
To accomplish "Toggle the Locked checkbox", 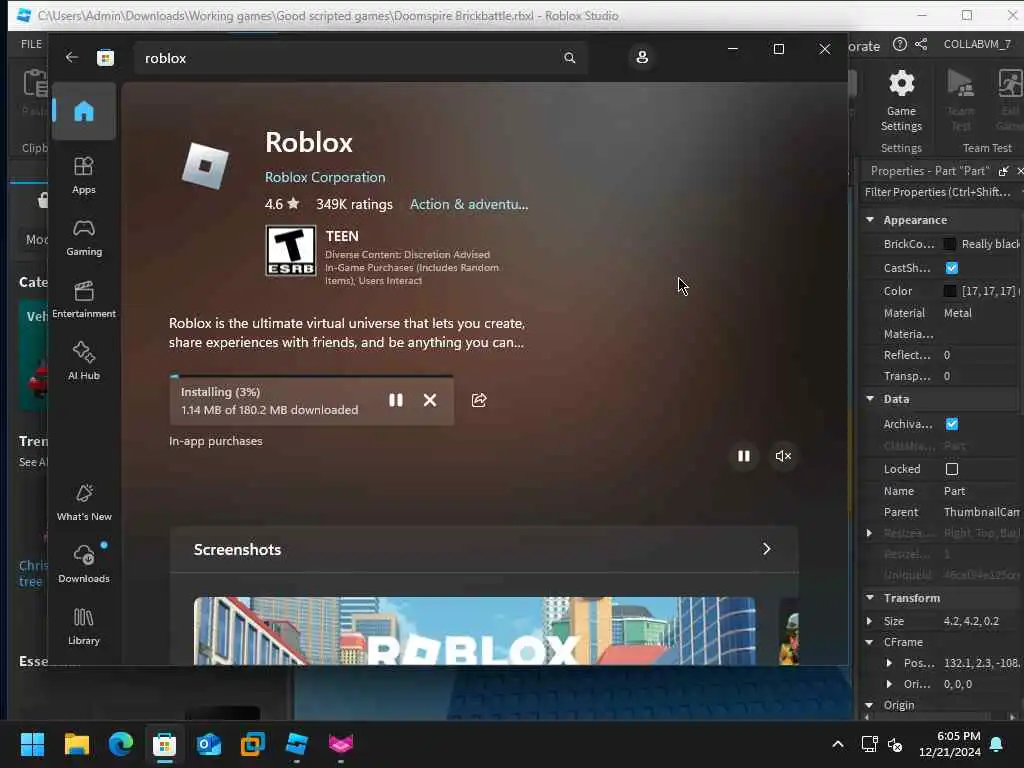I will pos(952,469).
